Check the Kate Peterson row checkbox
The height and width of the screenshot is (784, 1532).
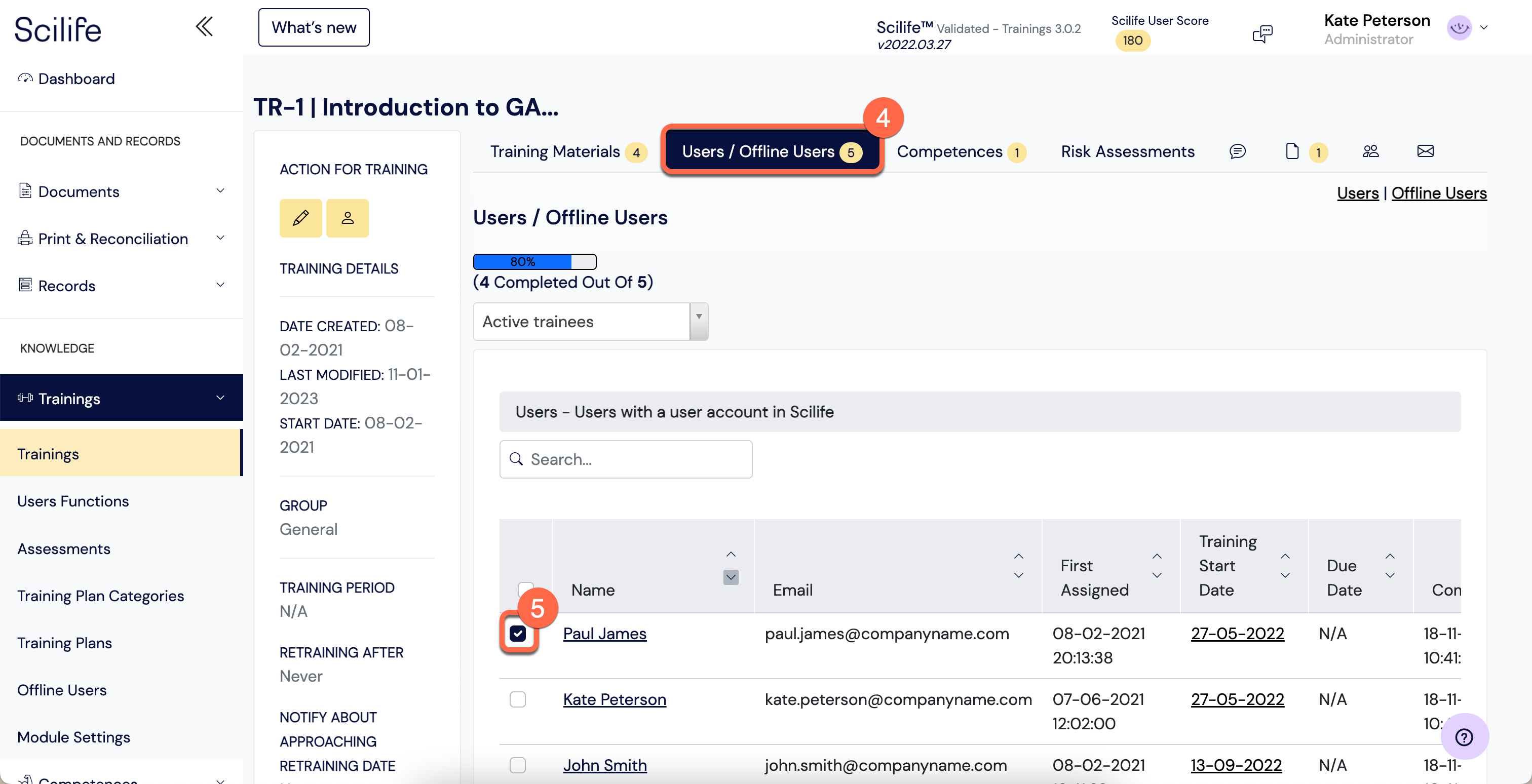point(517,699)
